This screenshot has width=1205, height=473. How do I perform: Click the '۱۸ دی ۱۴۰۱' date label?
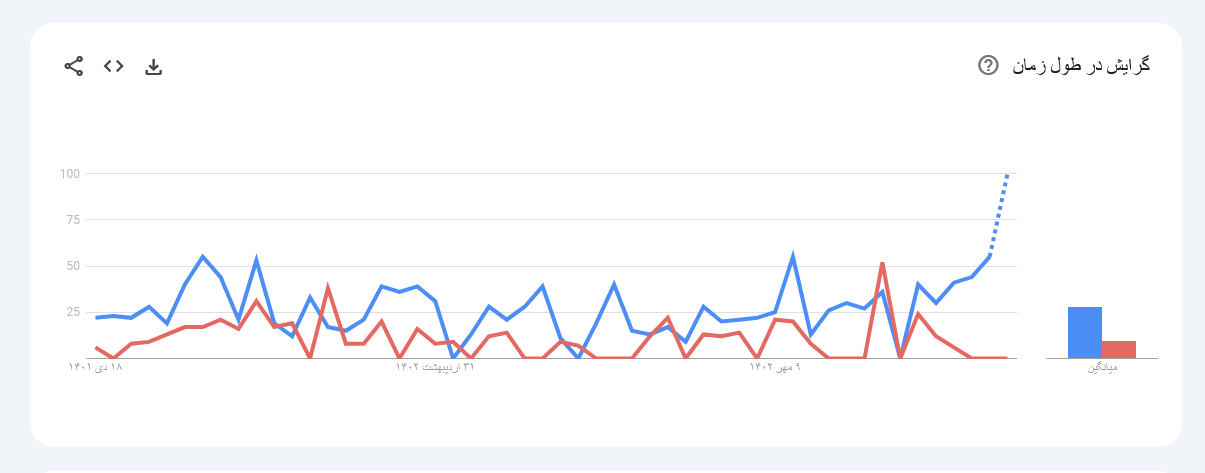tap(95, 368)
